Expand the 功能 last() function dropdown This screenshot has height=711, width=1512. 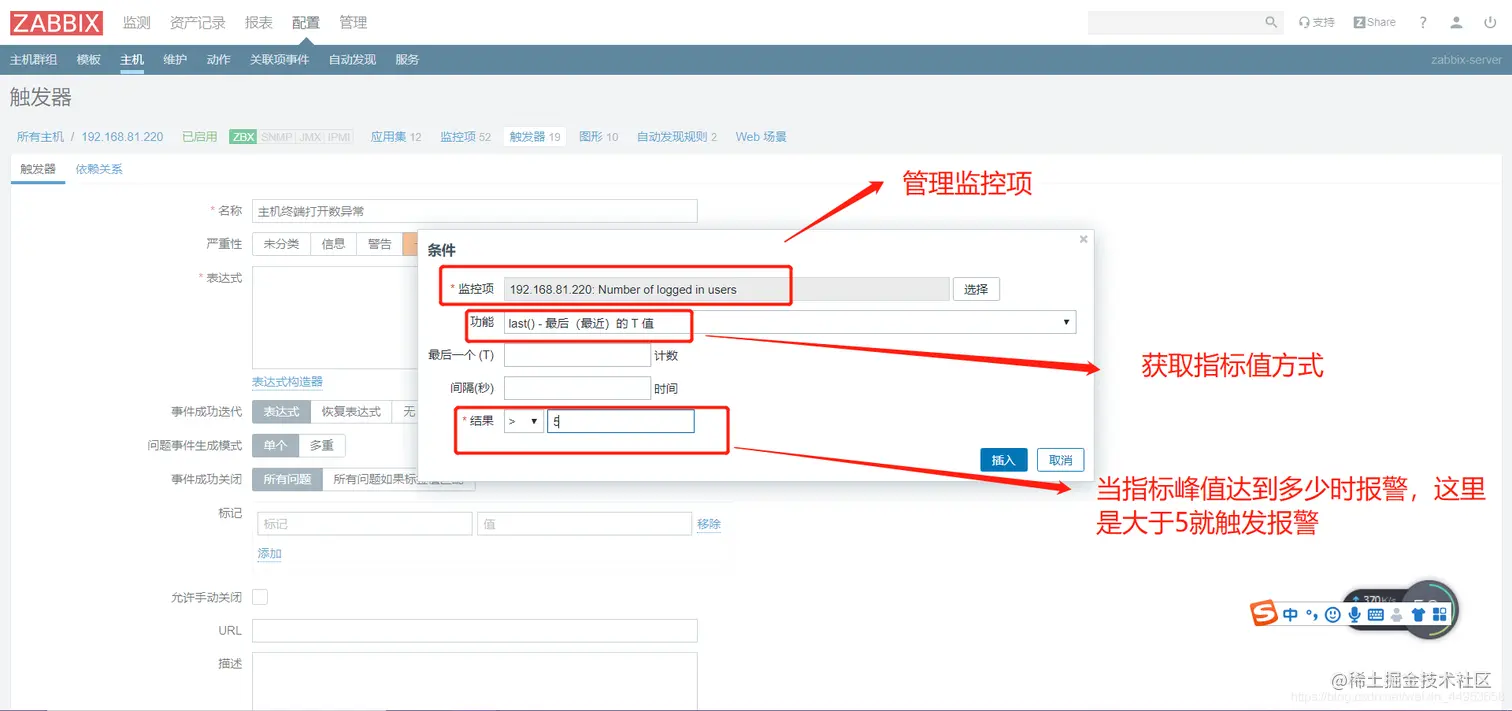click(789, 322)
